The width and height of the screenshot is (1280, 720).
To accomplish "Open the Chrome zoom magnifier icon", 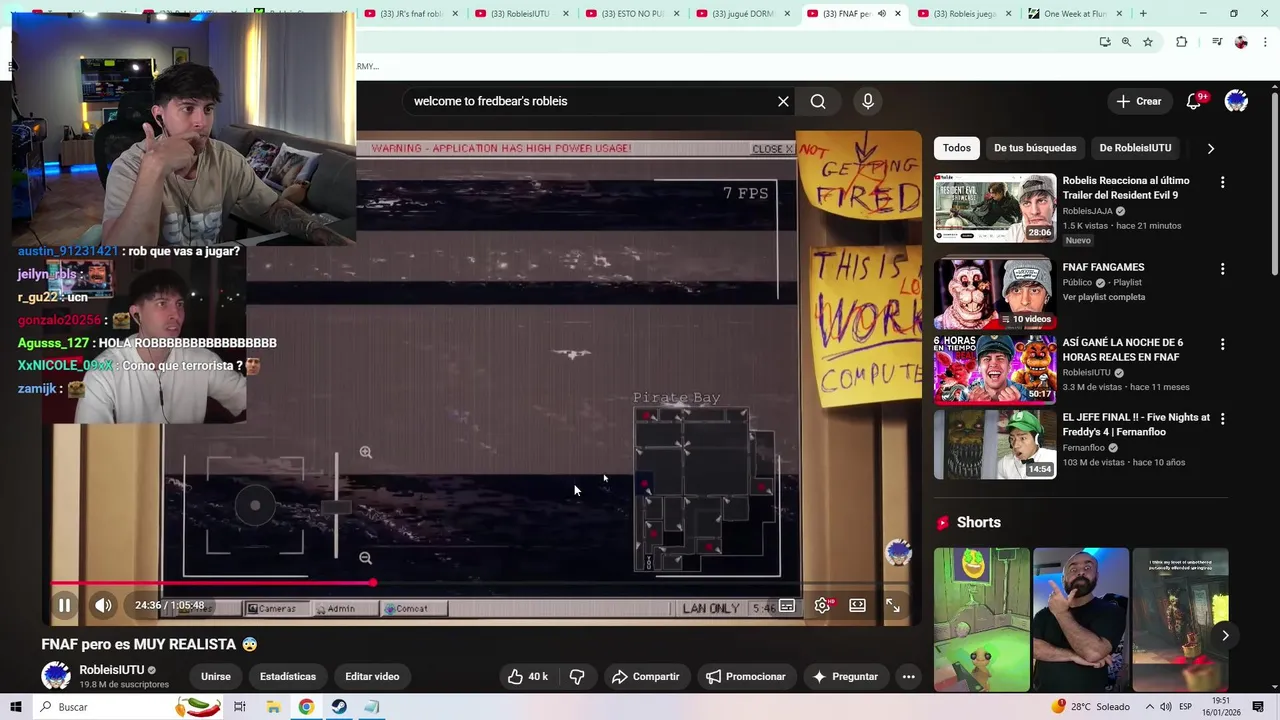I will [1126, 42].
